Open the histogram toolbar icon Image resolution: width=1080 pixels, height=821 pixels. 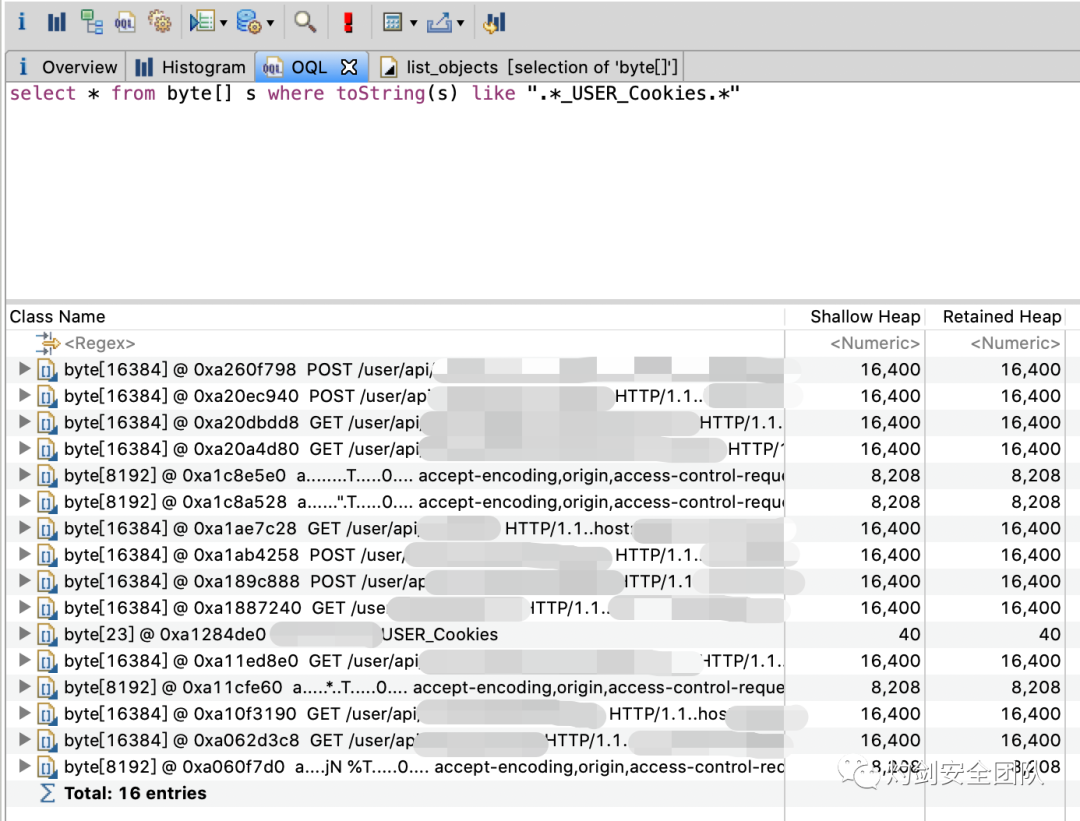point(56,22)
